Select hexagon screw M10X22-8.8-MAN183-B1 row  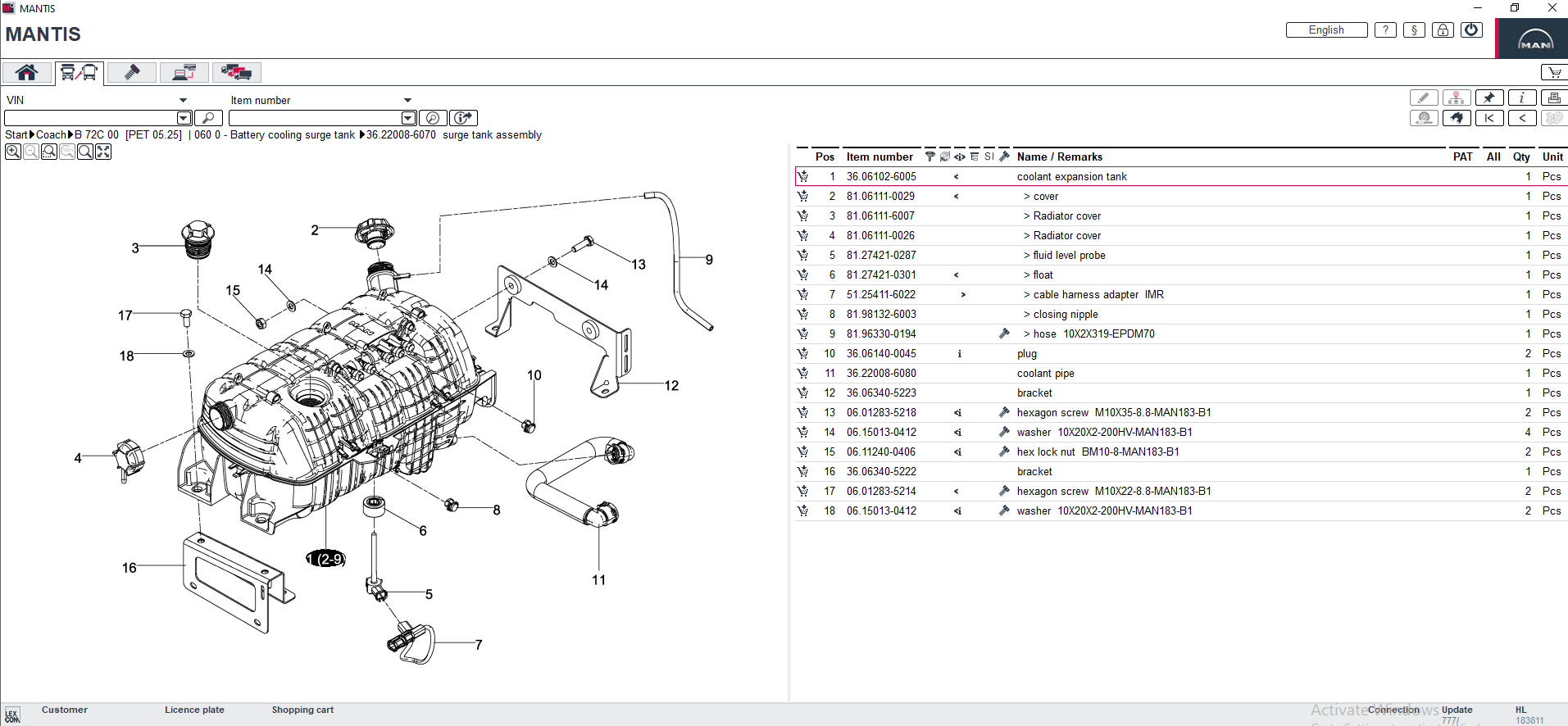click(x=1181, y=491)
